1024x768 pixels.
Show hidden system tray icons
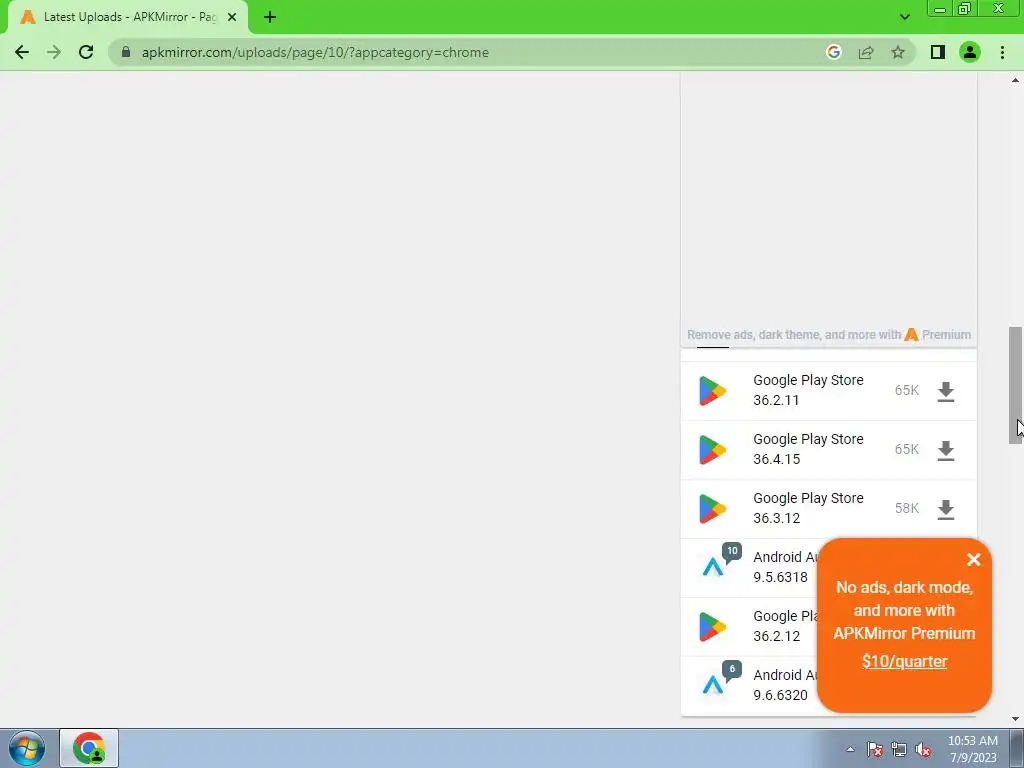(x=850, y=749)
